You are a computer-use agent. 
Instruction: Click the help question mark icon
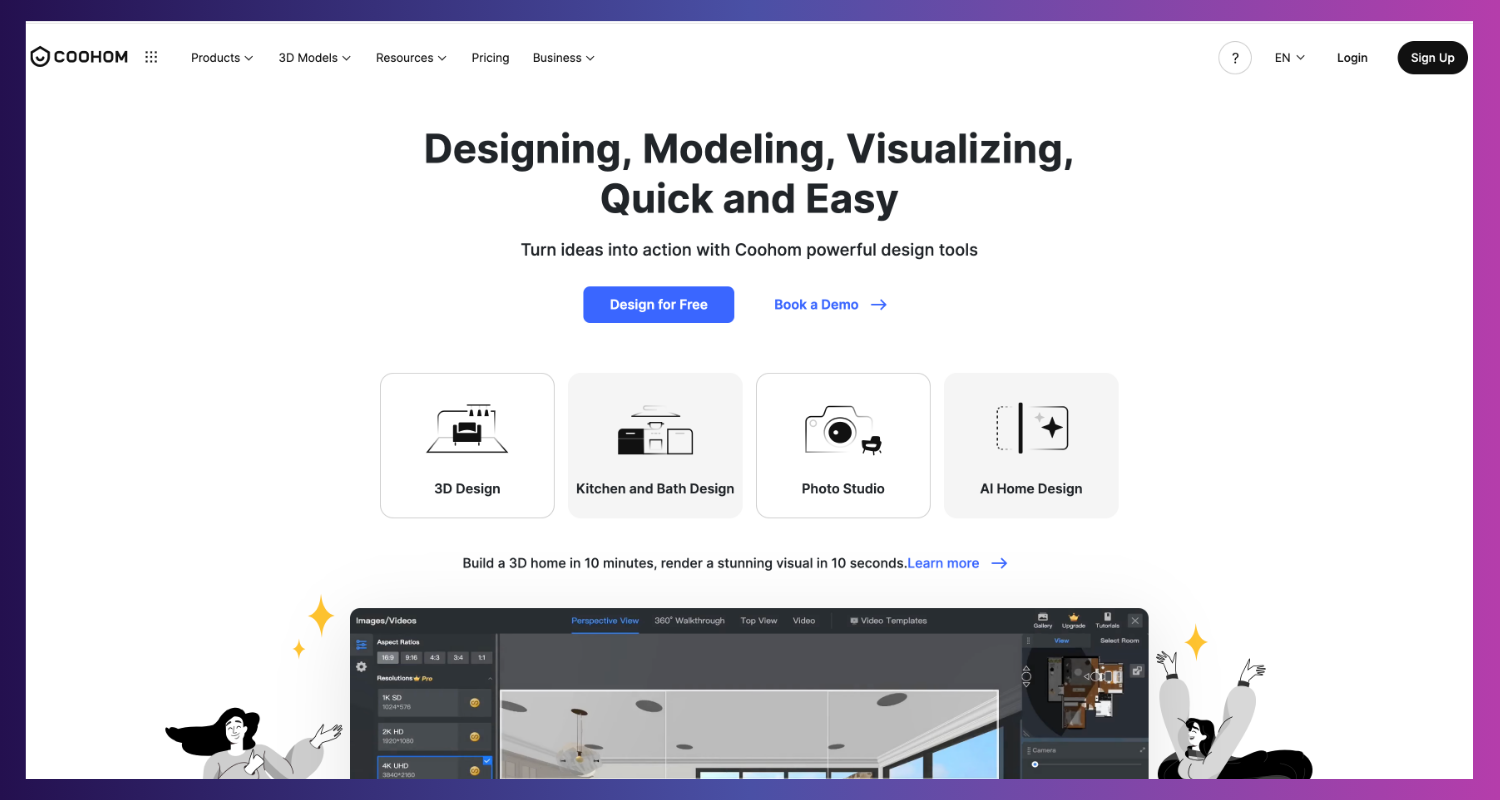(1235, 57)
